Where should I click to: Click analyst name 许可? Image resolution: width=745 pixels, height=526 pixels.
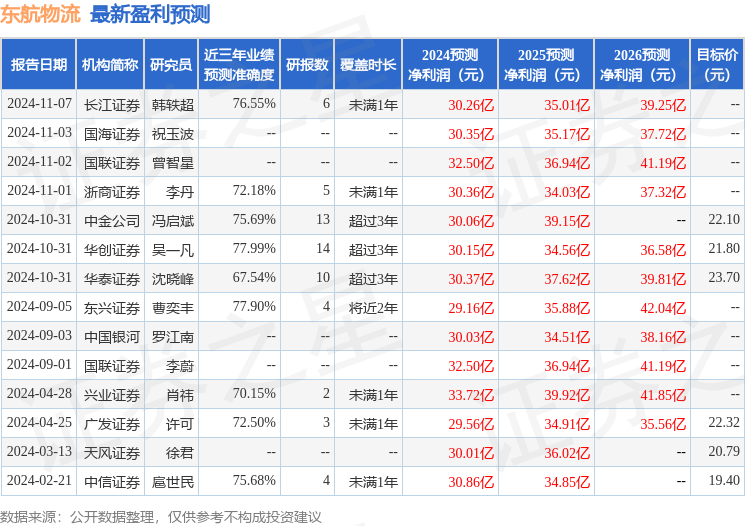[x=180, y=424]
